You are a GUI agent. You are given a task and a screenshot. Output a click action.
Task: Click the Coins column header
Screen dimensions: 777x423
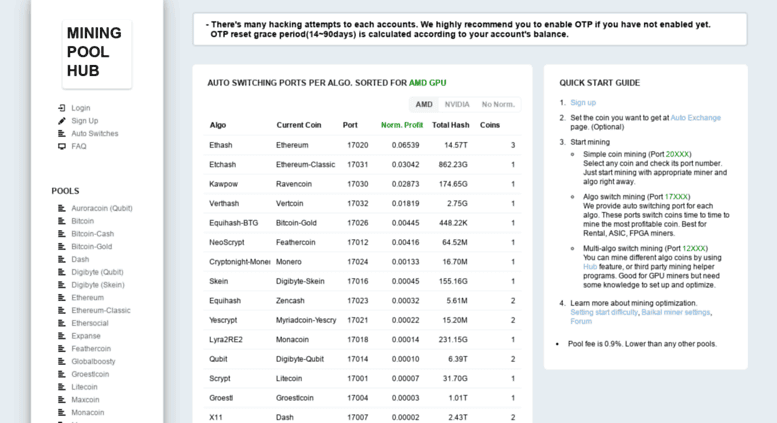tap(490, 125)
